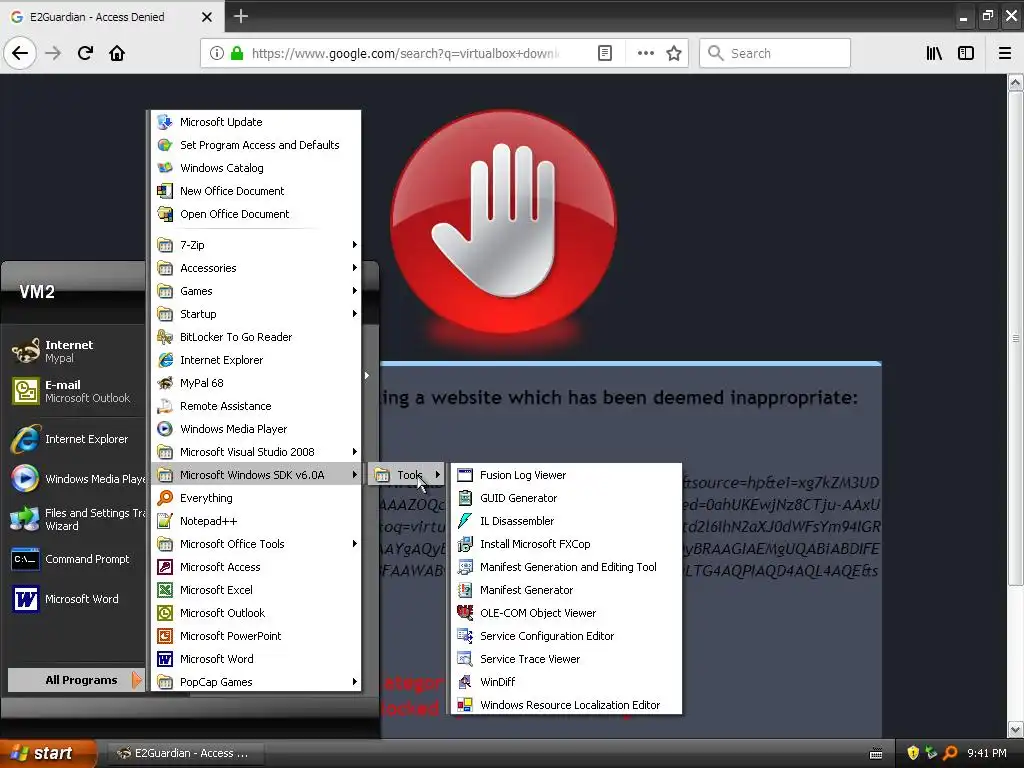Open OLE-COM Object Viewer icon
This screenshot has width=1024, height=768.
[x=465, y=613]
